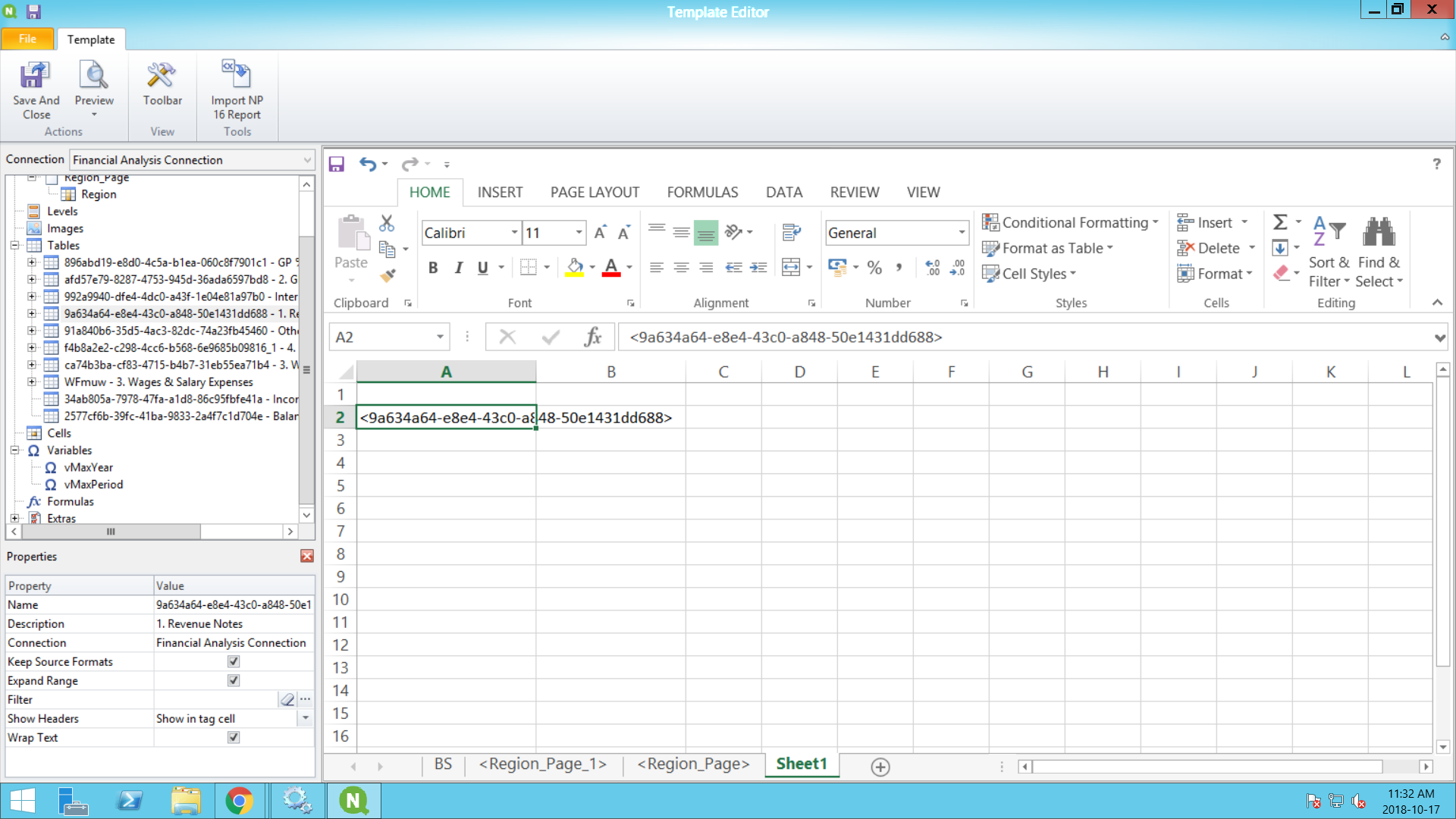Viewport: 1456px width, 819px height.
Task: Switch to the INSERT ribbon tab
Action: tap(500, 193)
